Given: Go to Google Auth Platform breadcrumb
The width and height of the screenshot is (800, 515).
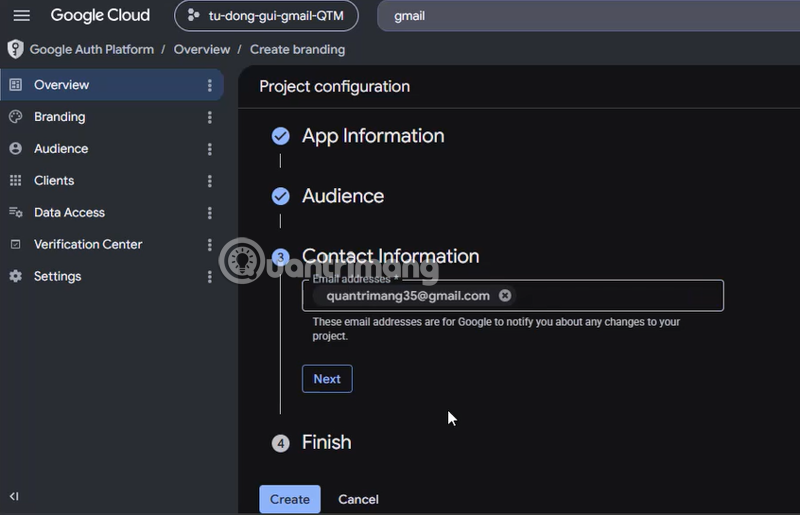Looking at the screenshot, I should (92, 50).
